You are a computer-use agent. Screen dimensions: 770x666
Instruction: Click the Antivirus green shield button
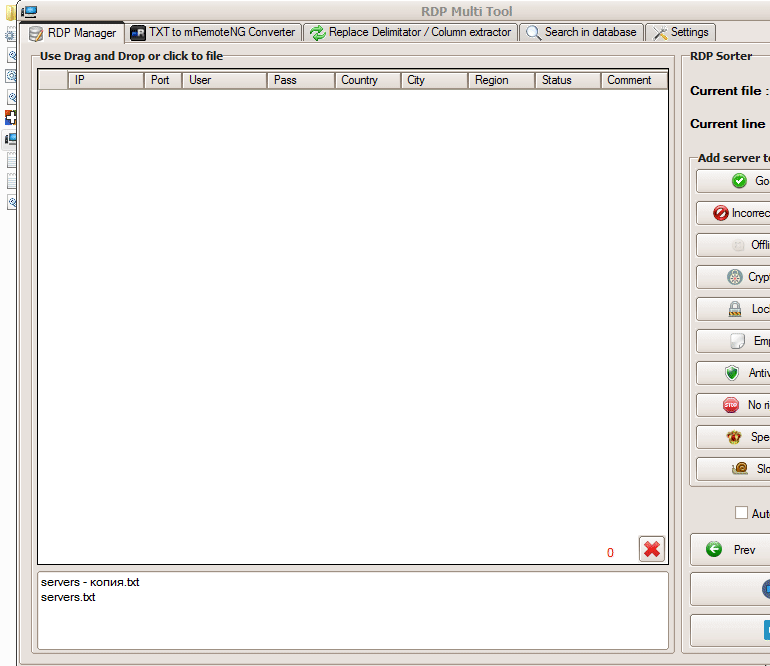tap(733, 373)
